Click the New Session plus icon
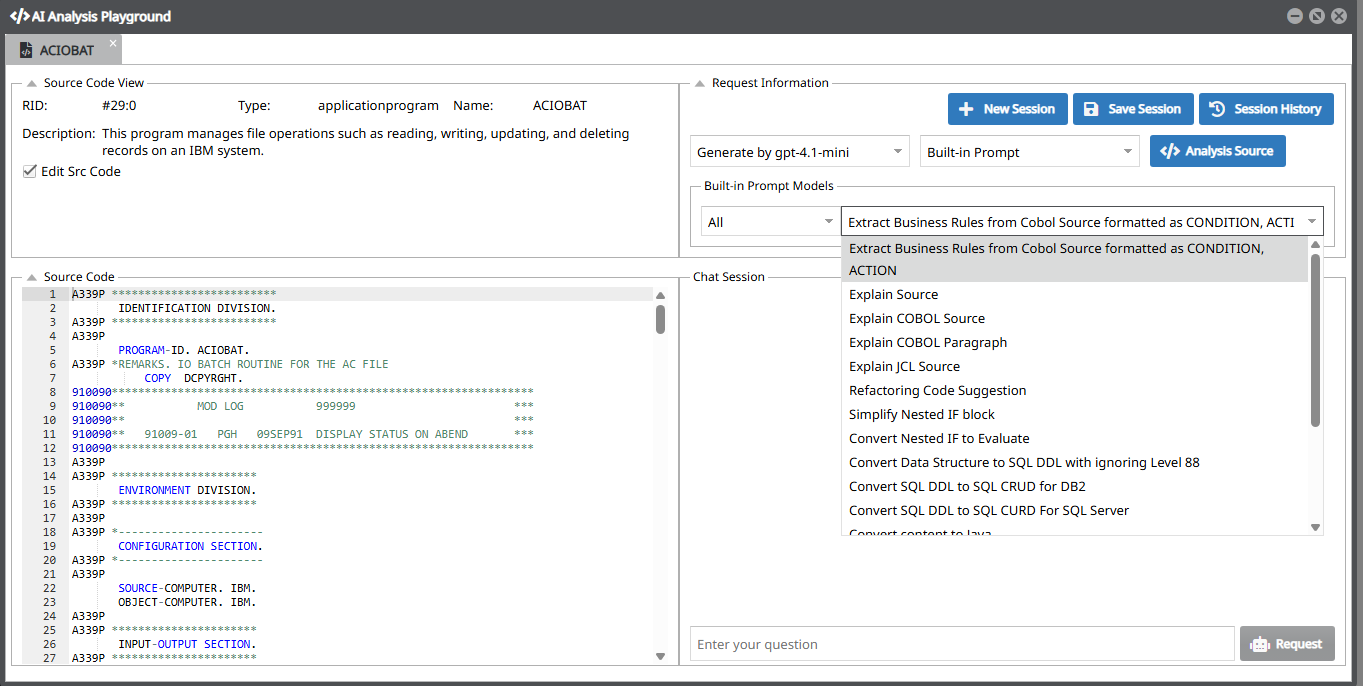1363x686 pixels. (x=966, y=109)
